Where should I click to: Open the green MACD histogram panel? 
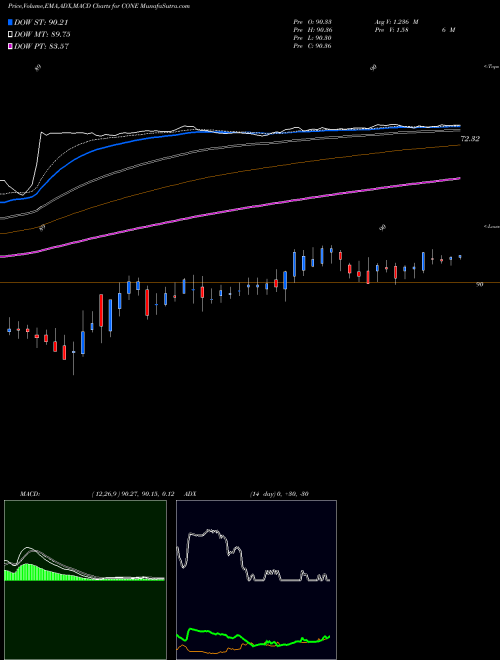(x=85, y=580)
